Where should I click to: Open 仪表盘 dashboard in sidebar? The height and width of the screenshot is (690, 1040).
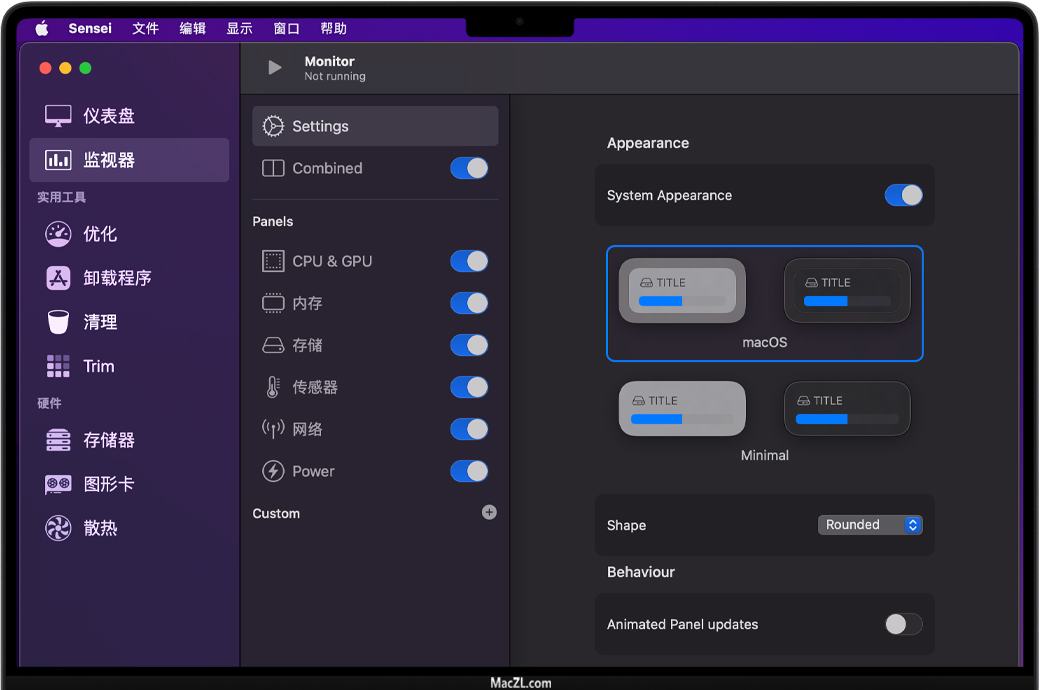click(x=108, y=116)
